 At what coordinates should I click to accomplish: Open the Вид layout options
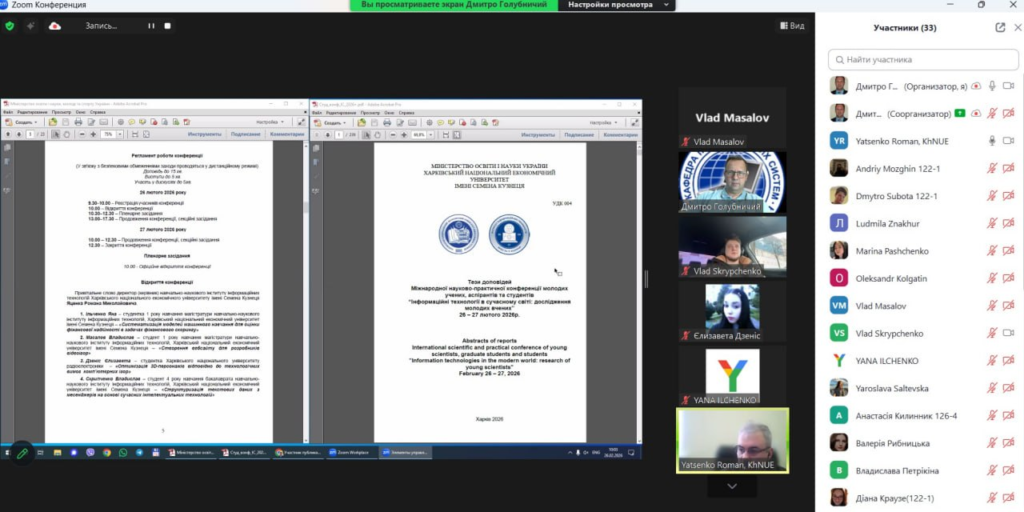click(790, 26)
